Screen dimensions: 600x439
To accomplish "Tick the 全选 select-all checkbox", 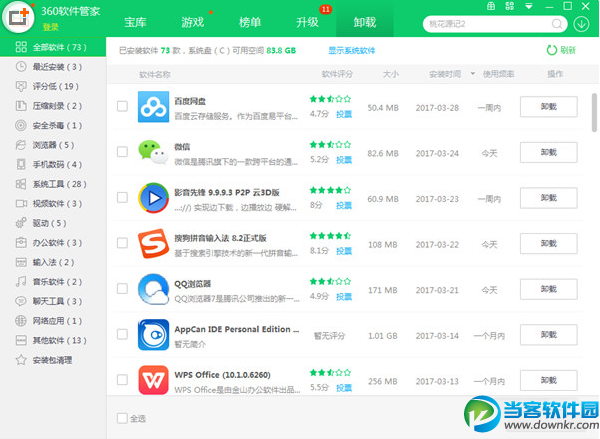I will click(122, 418).
